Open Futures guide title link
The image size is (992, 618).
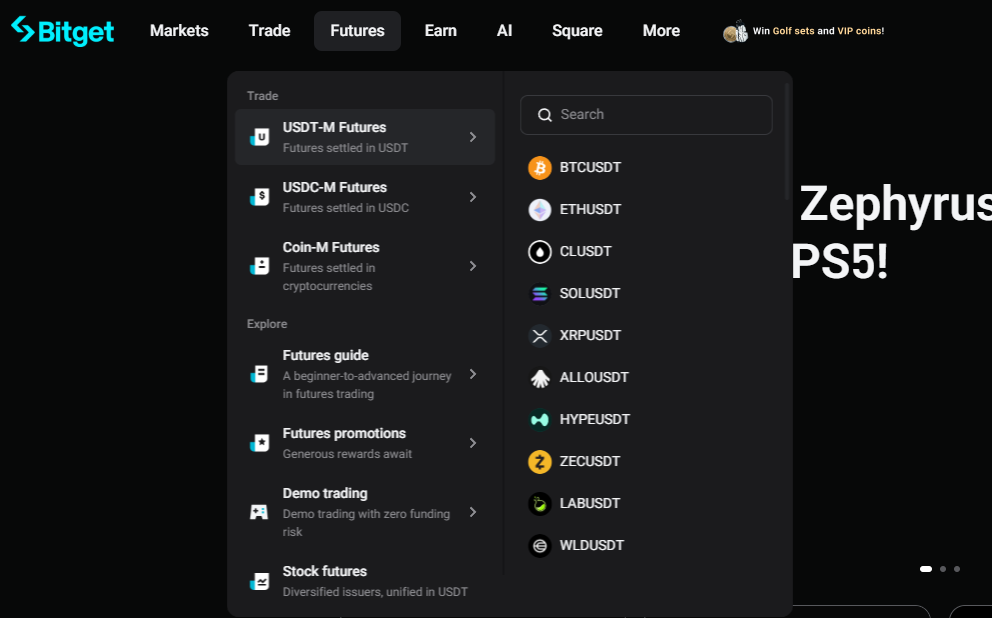tap(325, 355)
